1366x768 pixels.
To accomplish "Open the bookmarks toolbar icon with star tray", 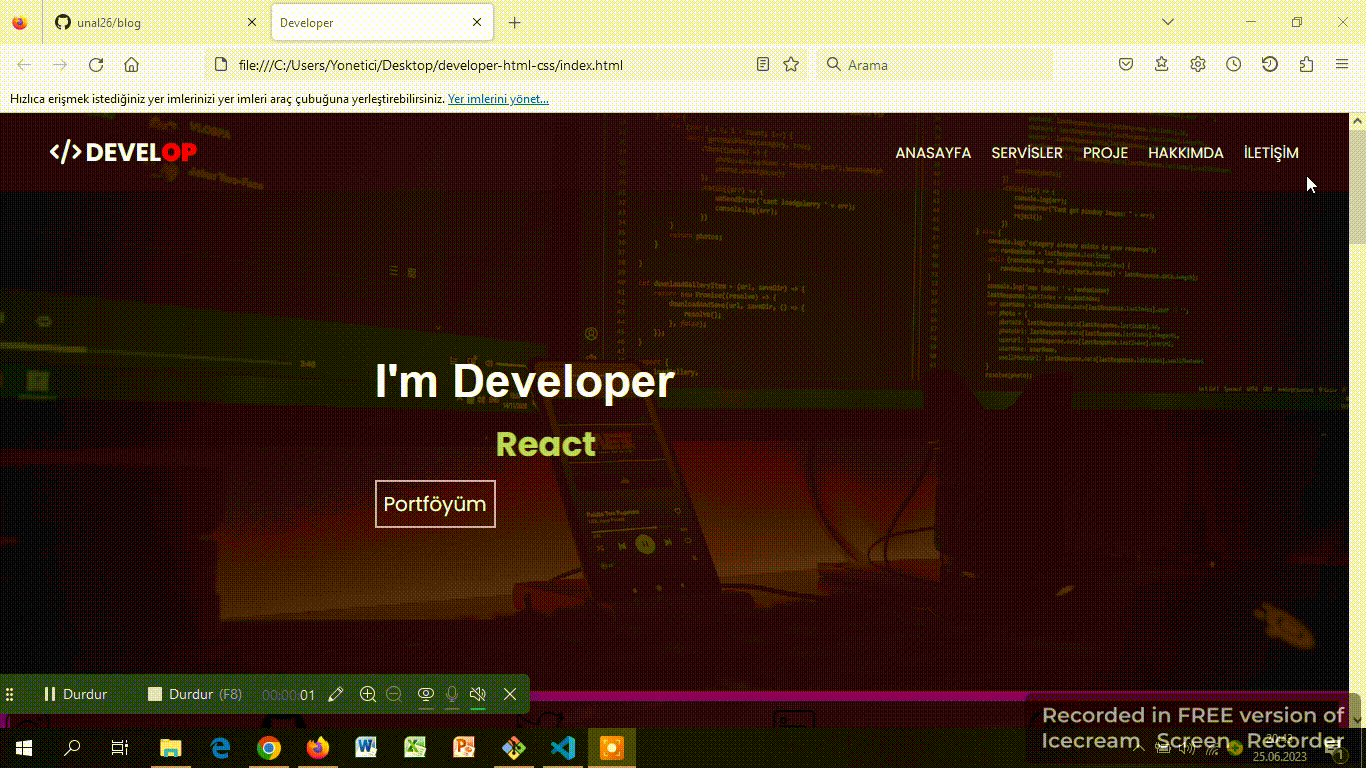I will (x=1162, y=65).
